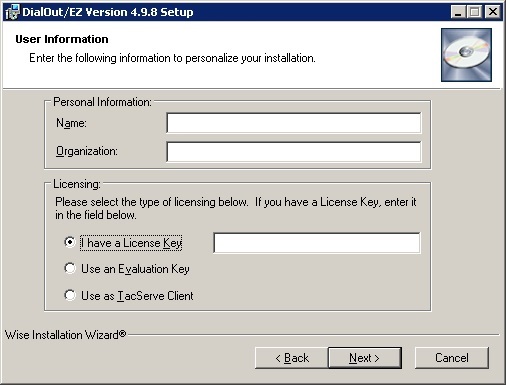Minimize the DialOut/EZ Setup window
This screenshot has height=385, width=506.
[458, 12]
